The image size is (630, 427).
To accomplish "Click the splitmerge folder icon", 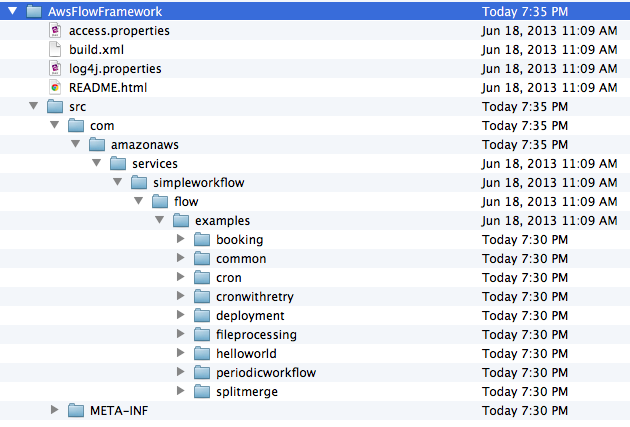I will point(202,391).
